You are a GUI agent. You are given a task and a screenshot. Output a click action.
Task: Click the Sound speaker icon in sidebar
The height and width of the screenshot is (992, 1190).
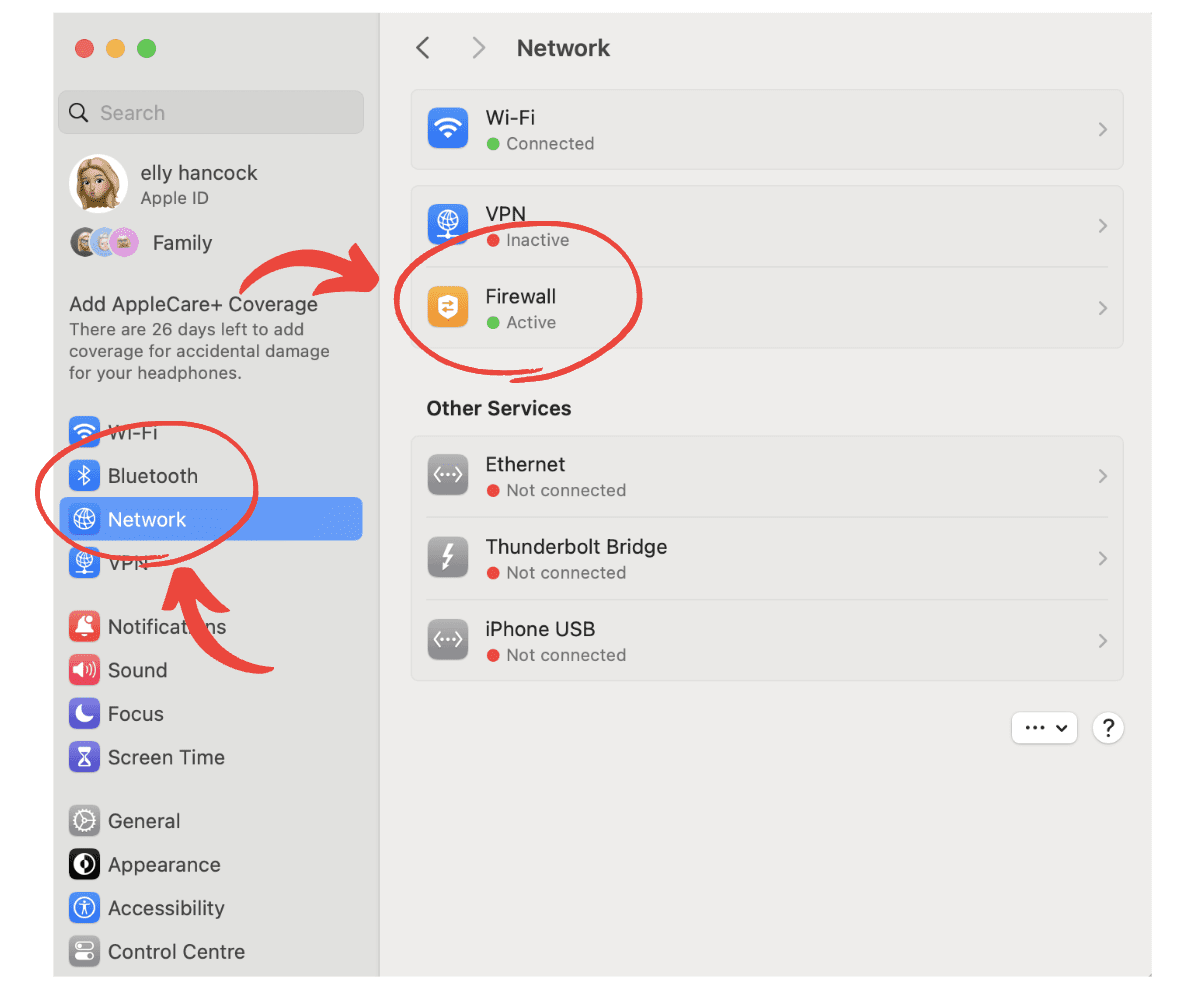[x=84, y=670]
